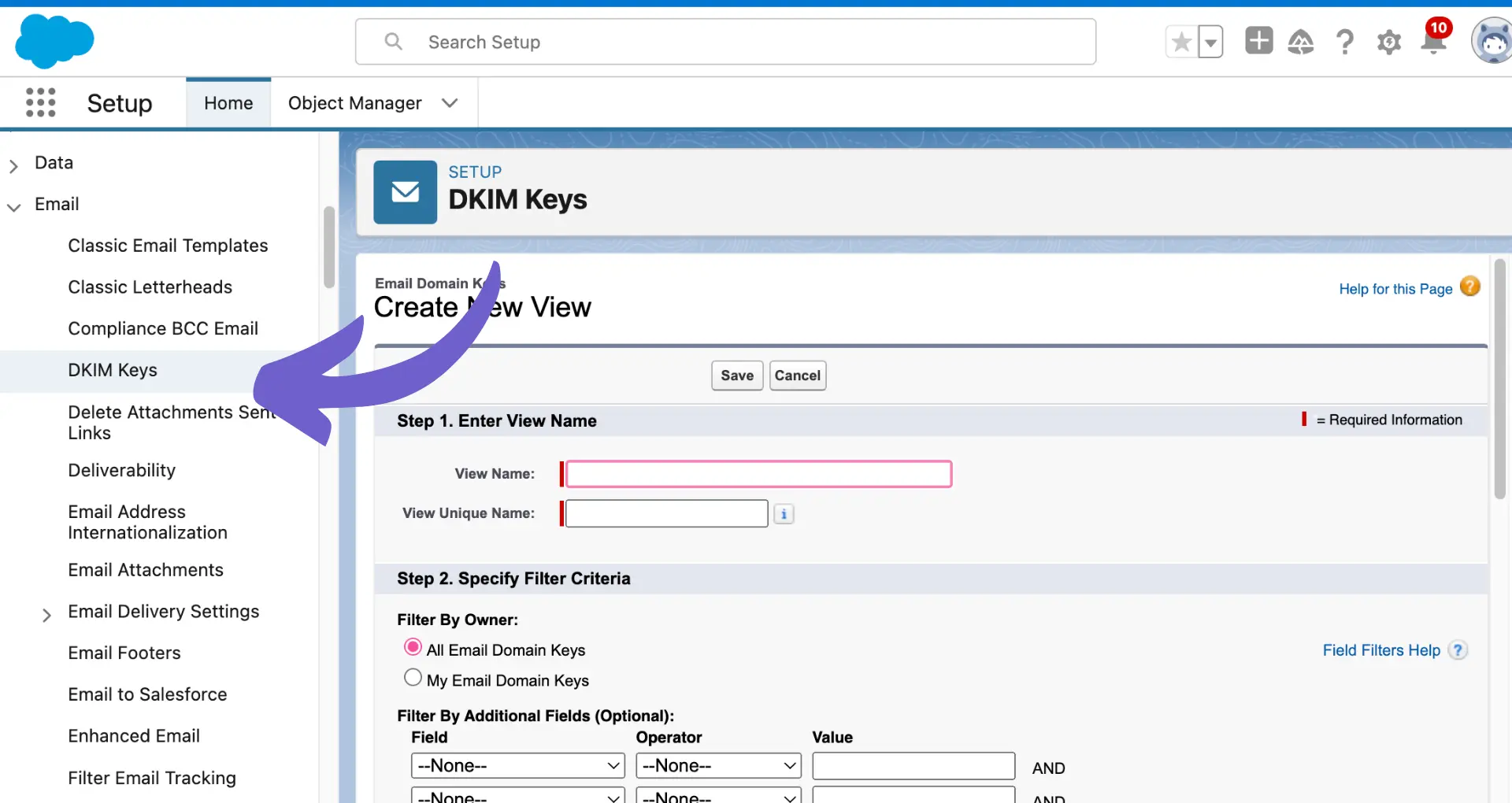The height and width of the screenshot is (803, 1512).
Task: Open the global actions plus icon
Action: 1258,40
